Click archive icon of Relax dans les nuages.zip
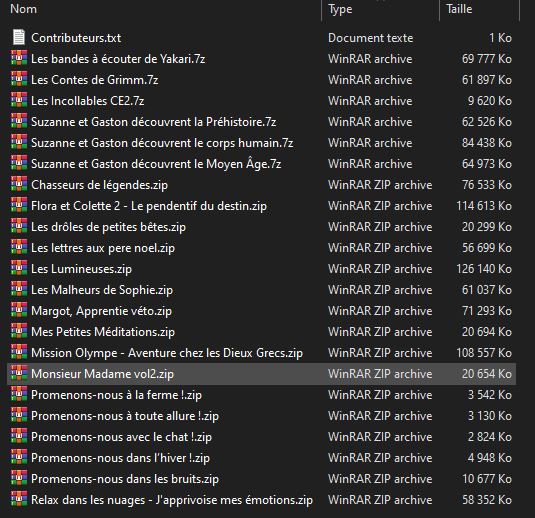535x518 pixels. (19, 500)
